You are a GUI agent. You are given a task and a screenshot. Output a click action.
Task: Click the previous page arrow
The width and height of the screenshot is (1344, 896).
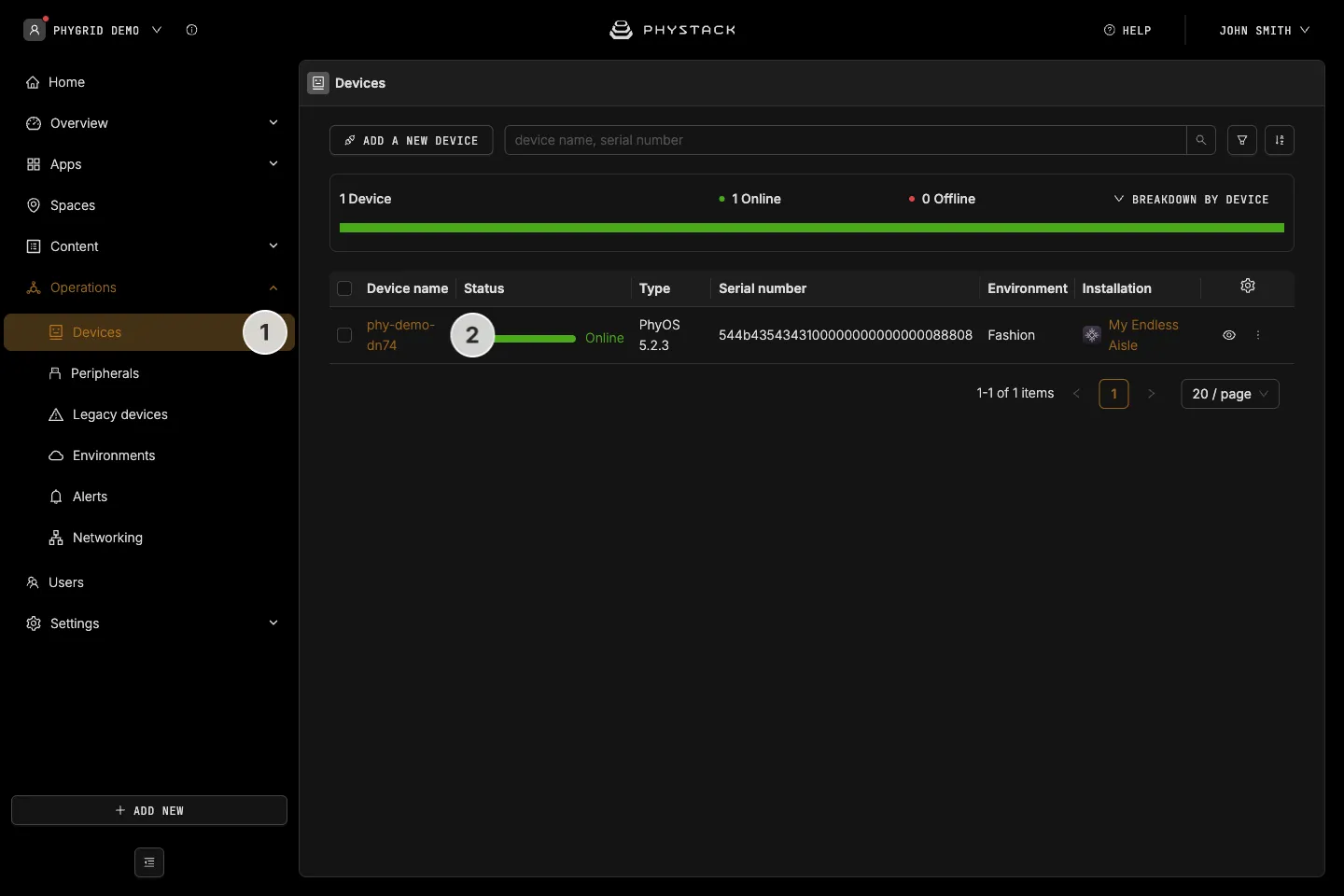pyautogui.click(x=1076, y=394)
